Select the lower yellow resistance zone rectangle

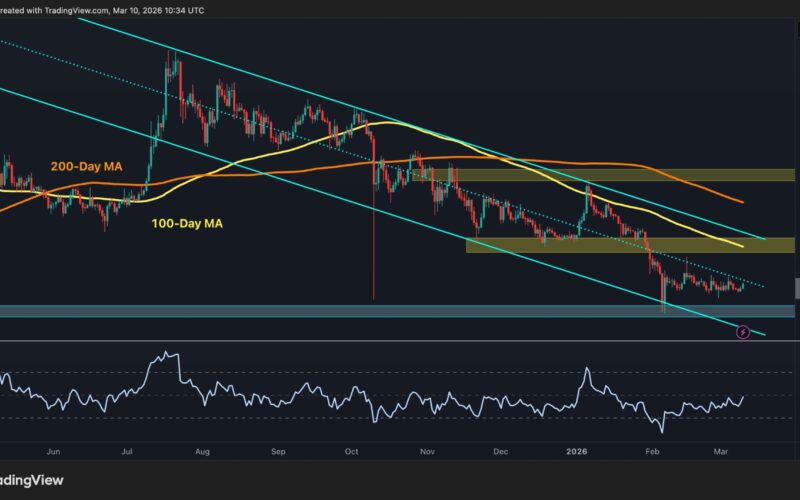(630, 245)
